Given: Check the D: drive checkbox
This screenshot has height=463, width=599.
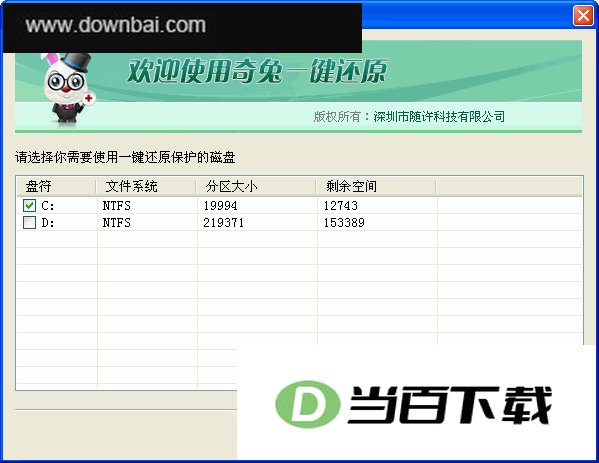Looking at the screenshot, I should coord(29,222).
